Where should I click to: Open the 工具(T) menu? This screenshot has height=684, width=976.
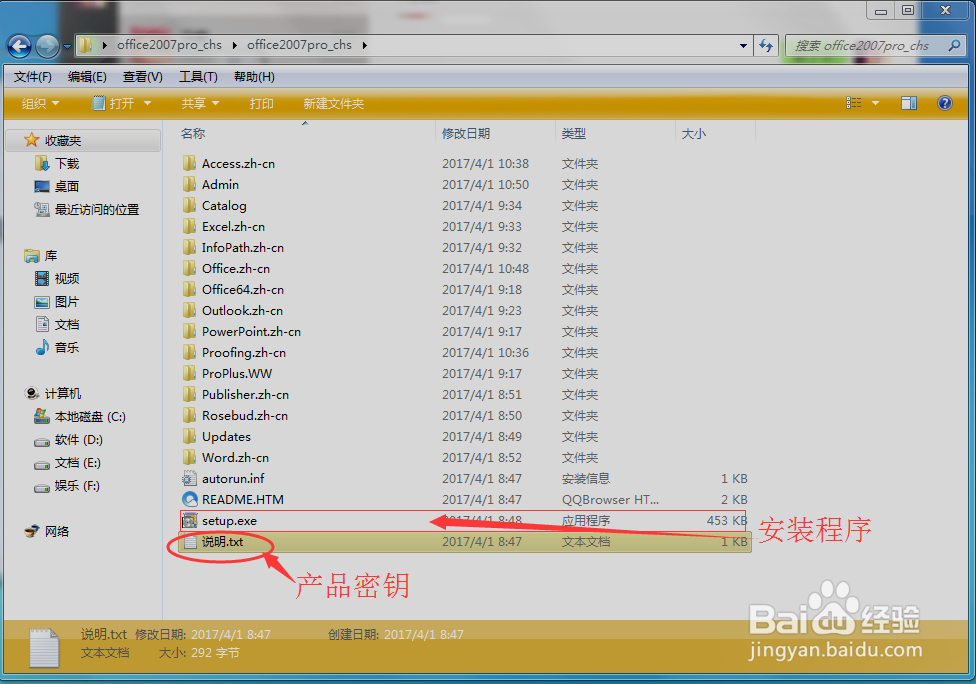click(x=198, y=77)
